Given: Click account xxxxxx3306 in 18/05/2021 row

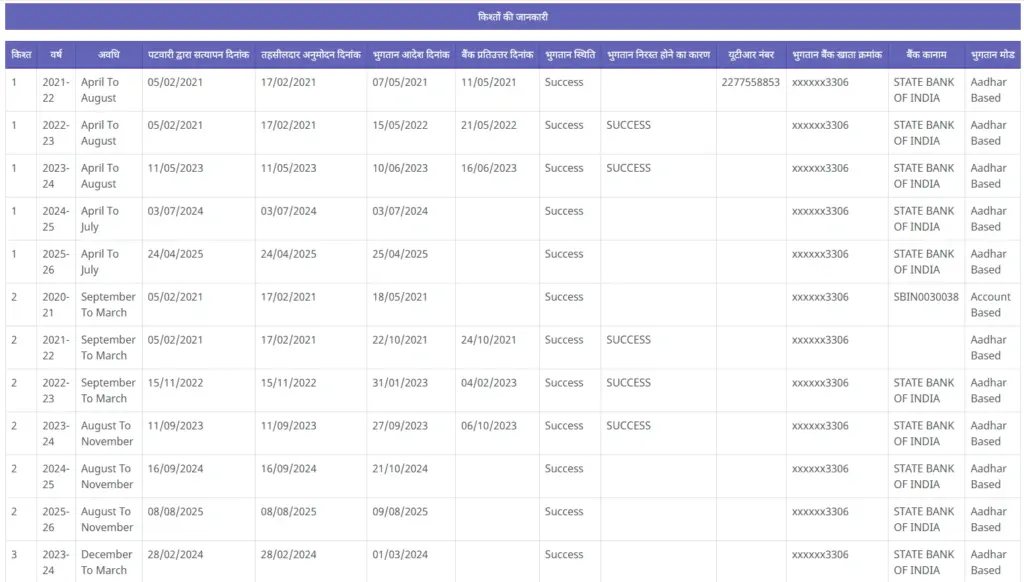Looking at the screenshot, I should 820,297.
